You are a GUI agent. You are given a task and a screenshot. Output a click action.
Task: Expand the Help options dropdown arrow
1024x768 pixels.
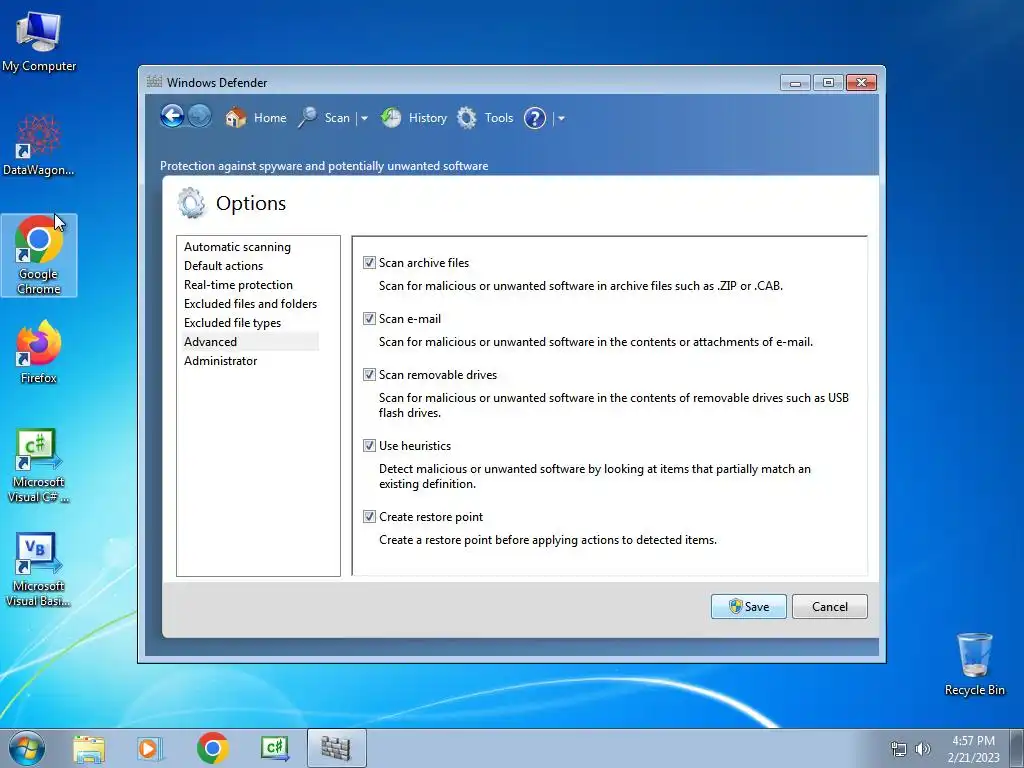point(561,118)
